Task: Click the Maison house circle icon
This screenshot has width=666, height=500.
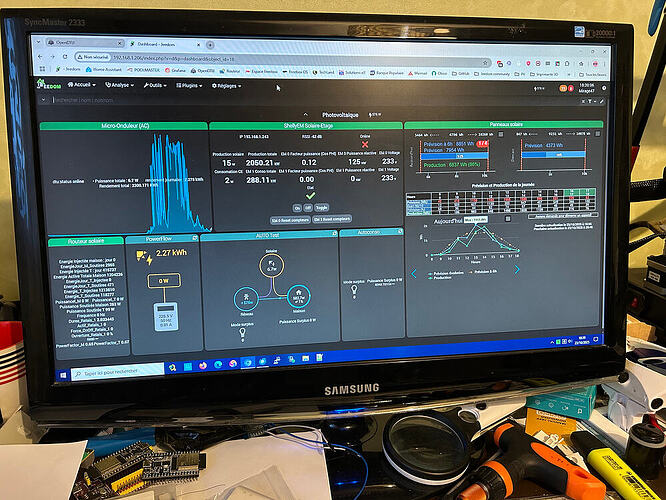Action: click(299, 296)
